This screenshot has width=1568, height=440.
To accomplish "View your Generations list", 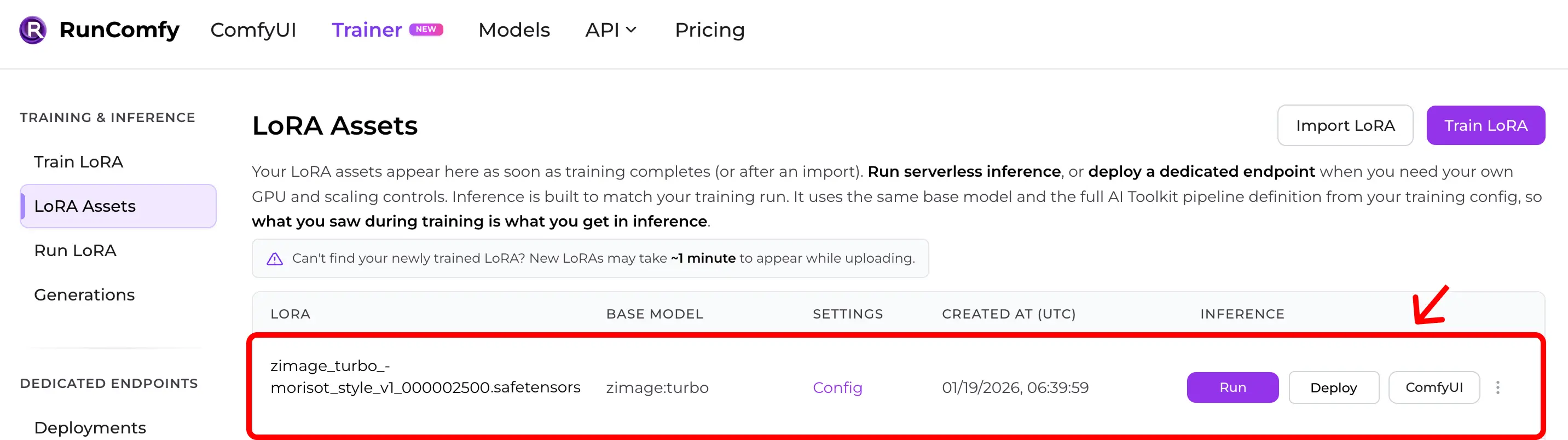I will click(85, 294).
